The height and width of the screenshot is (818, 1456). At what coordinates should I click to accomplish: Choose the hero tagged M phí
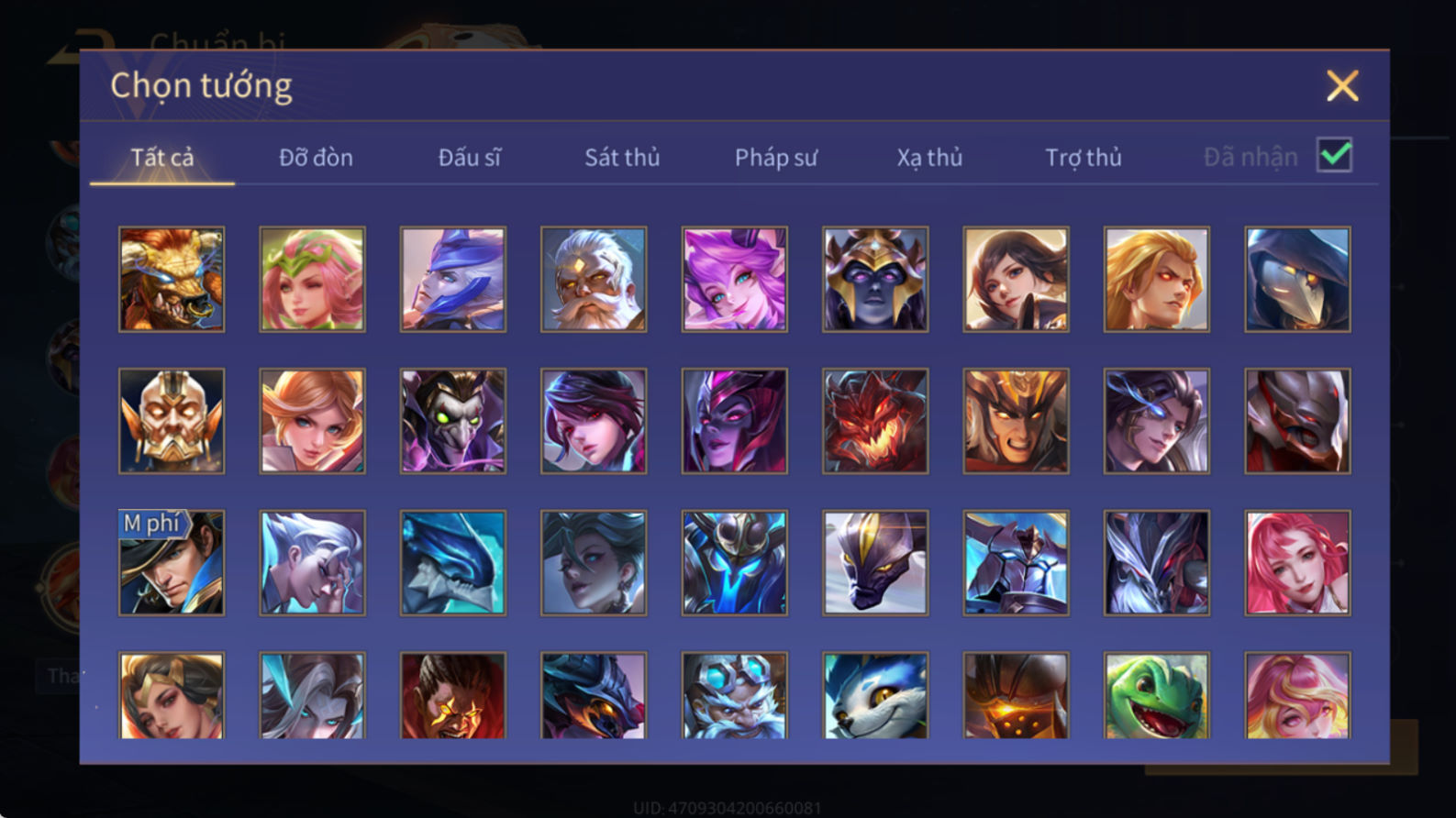coord(172,562)
